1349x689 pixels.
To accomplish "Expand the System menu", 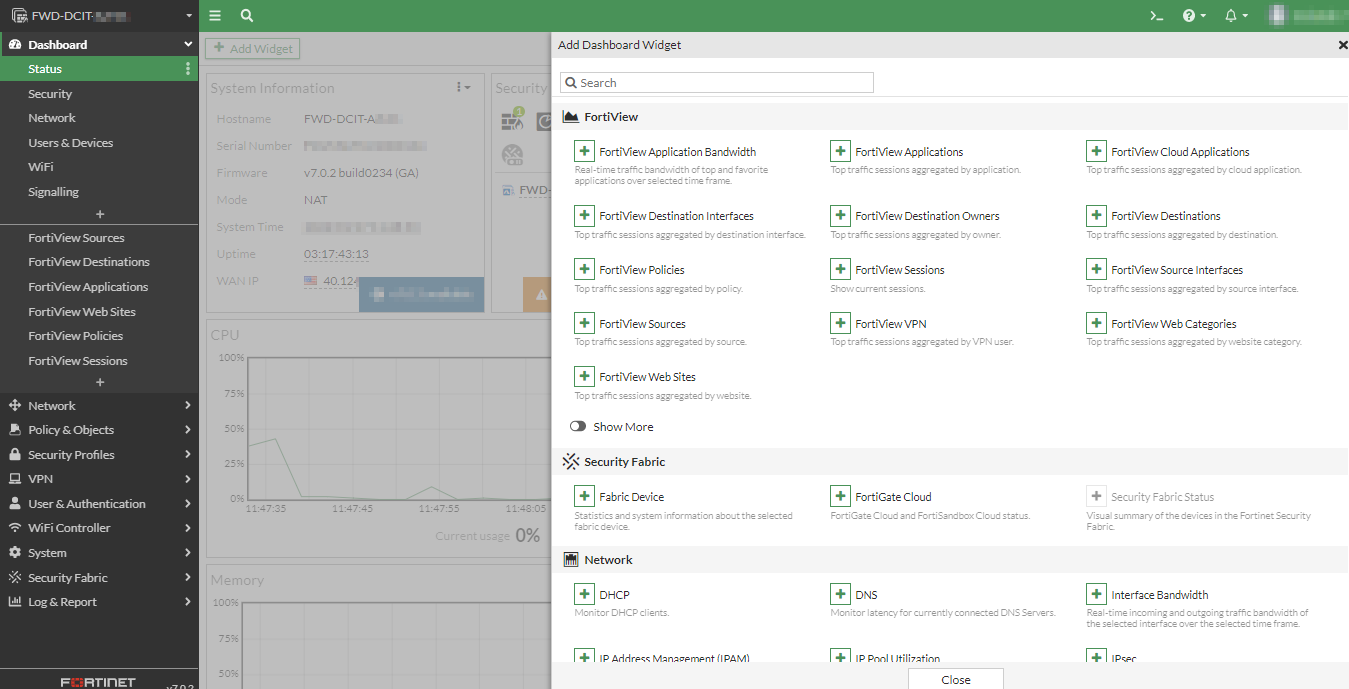I will point(99,552).
